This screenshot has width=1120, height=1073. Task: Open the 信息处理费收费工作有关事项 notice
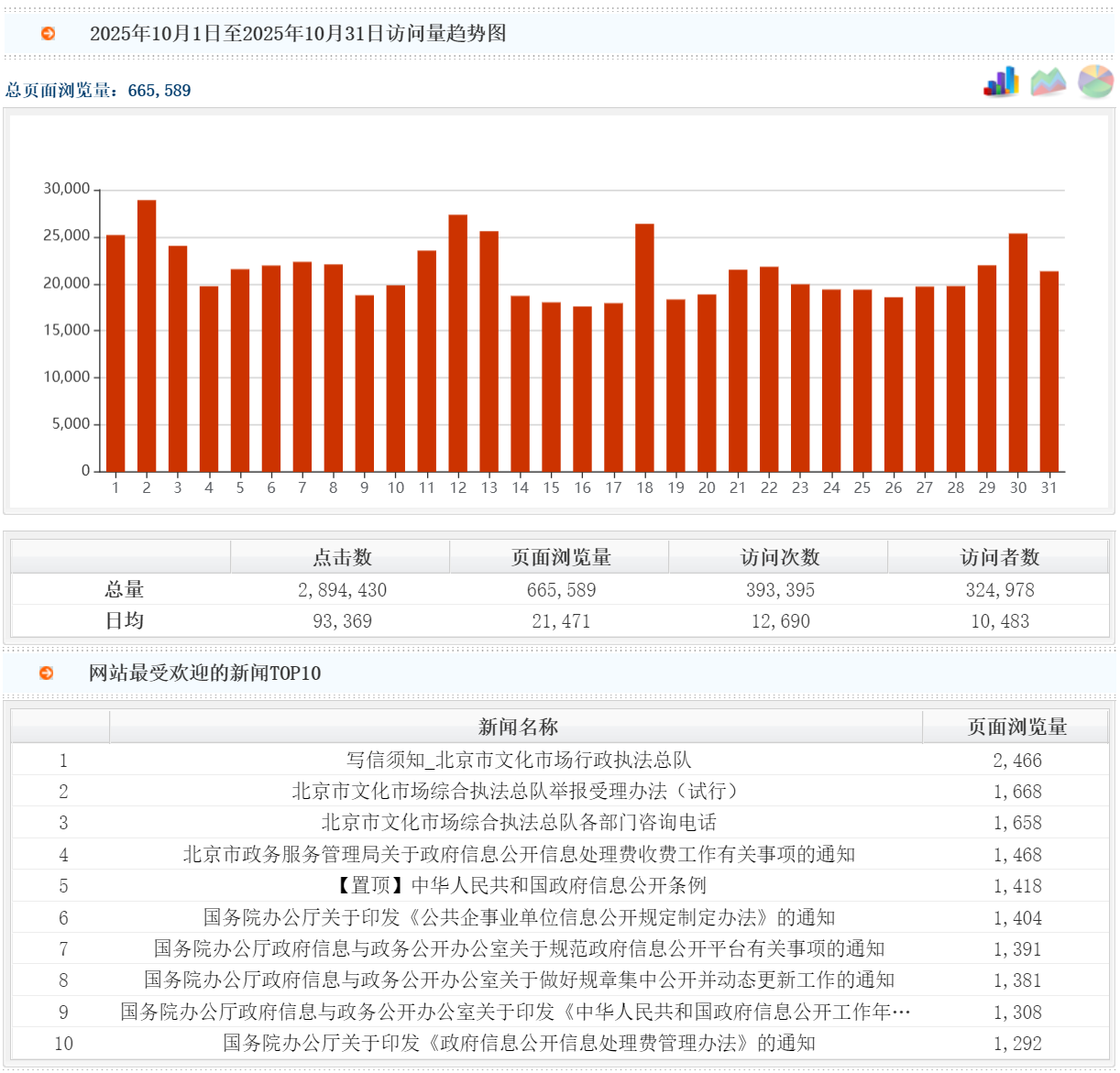tap(516, 855)
